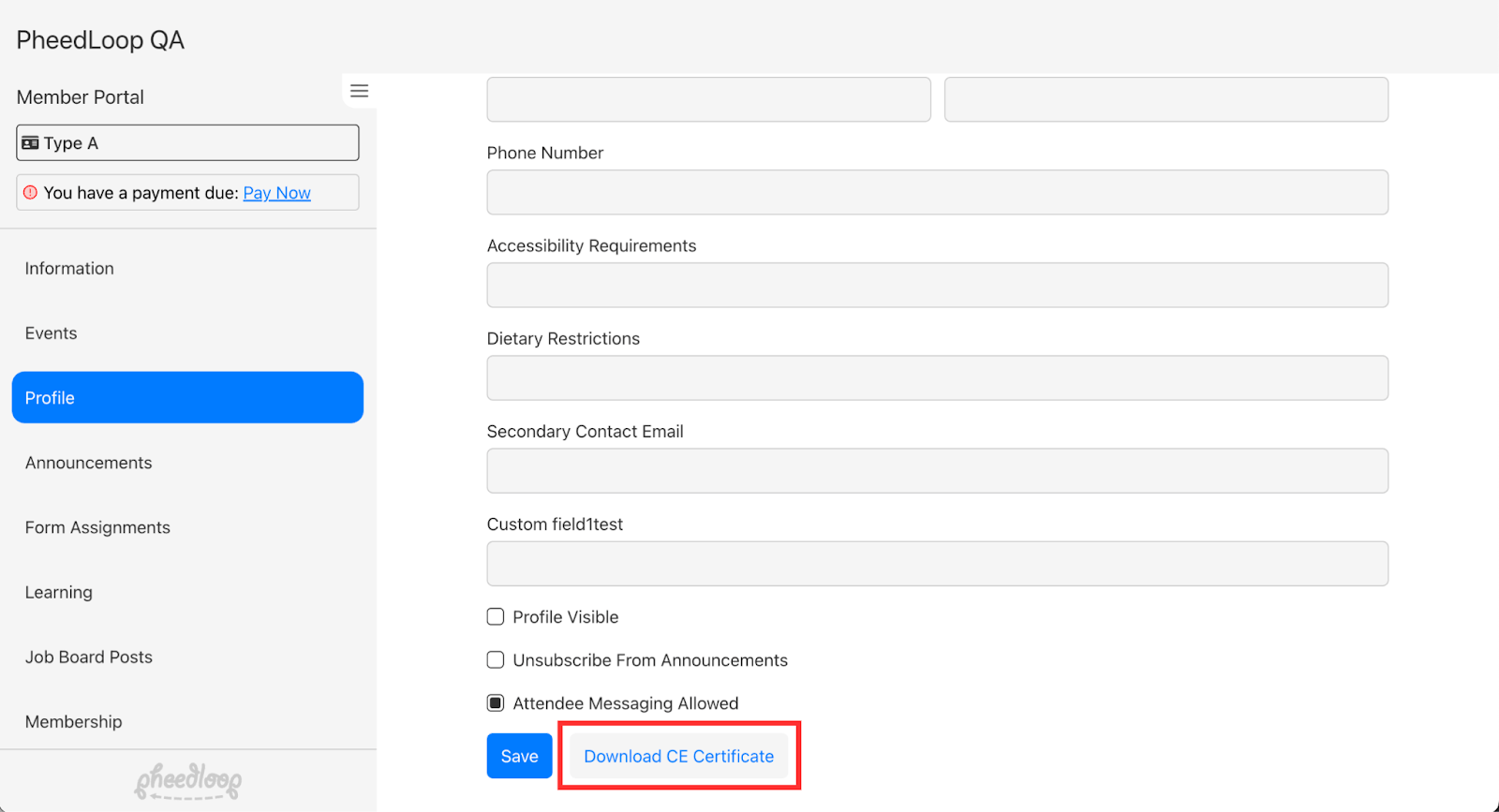Open Membership in the sidebar
This screenshot has height=812, width=1499.
187,722
